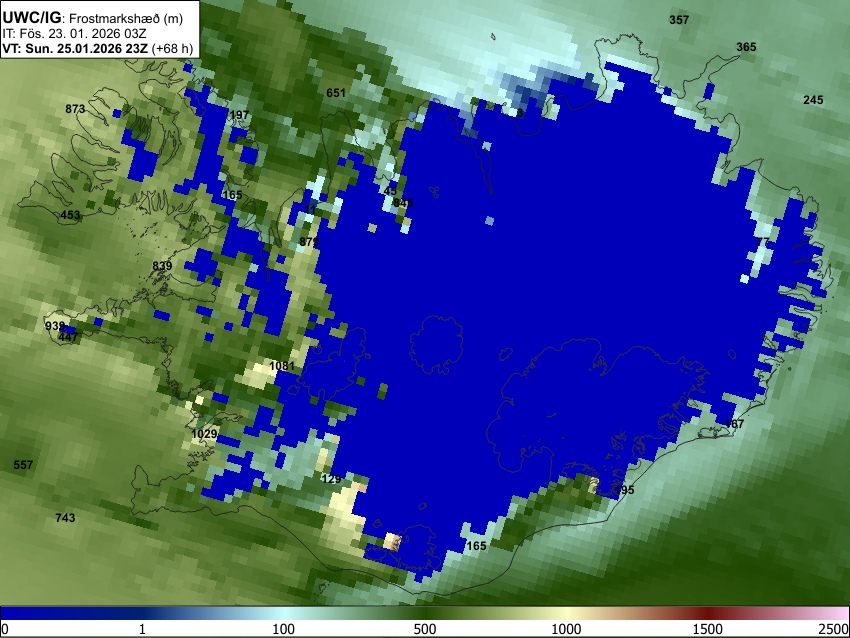Click the 167 value label

point(735,424)
